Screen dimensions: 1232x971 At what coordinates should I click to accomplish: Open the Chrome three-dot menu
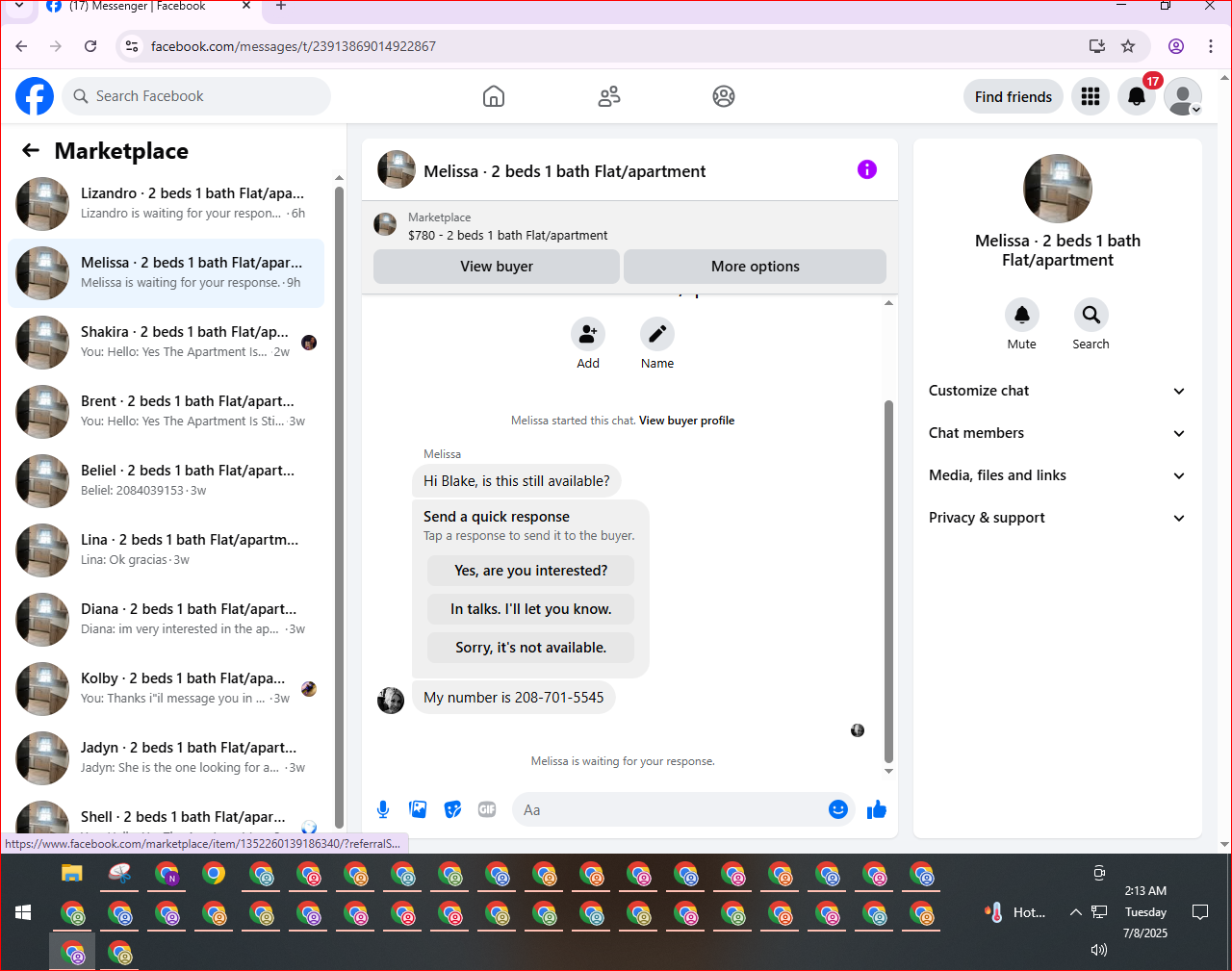coord(1211,46)
